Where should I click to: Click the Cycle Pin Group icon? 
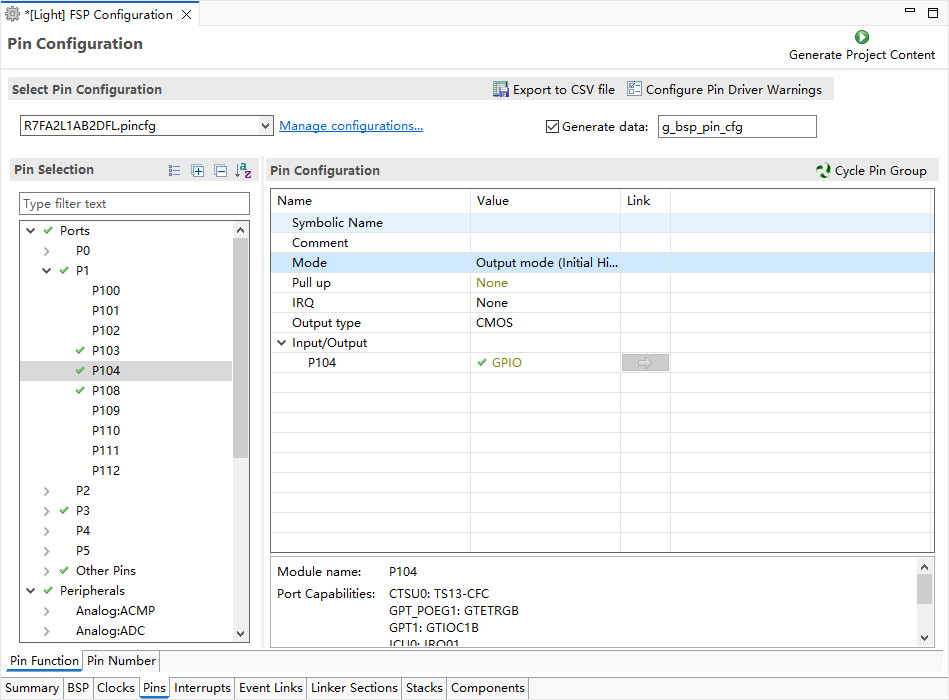pos(823,171)
